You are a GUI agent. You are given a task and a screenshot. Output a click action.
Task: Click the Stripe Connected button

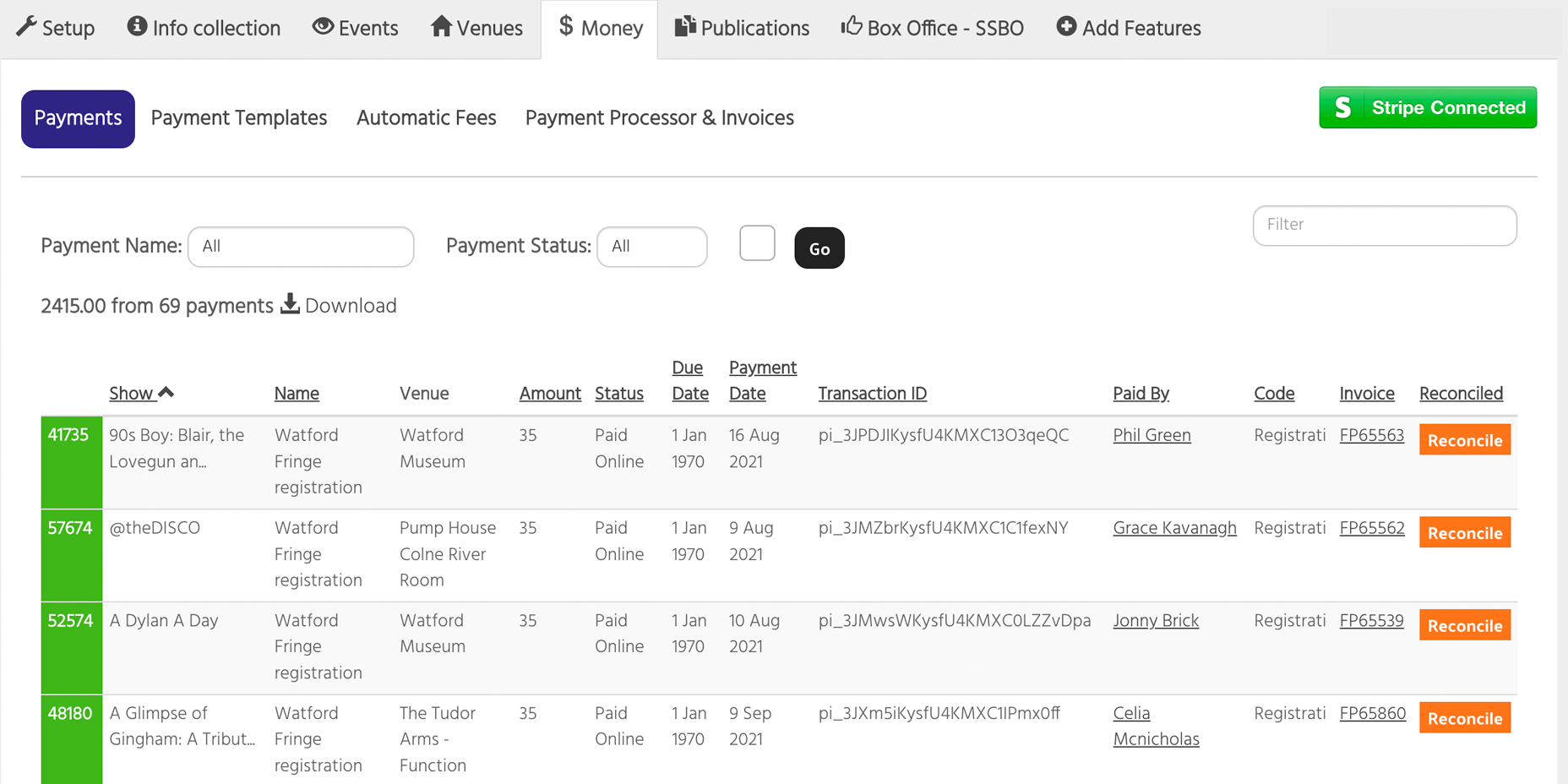(x=1428, y=107)
